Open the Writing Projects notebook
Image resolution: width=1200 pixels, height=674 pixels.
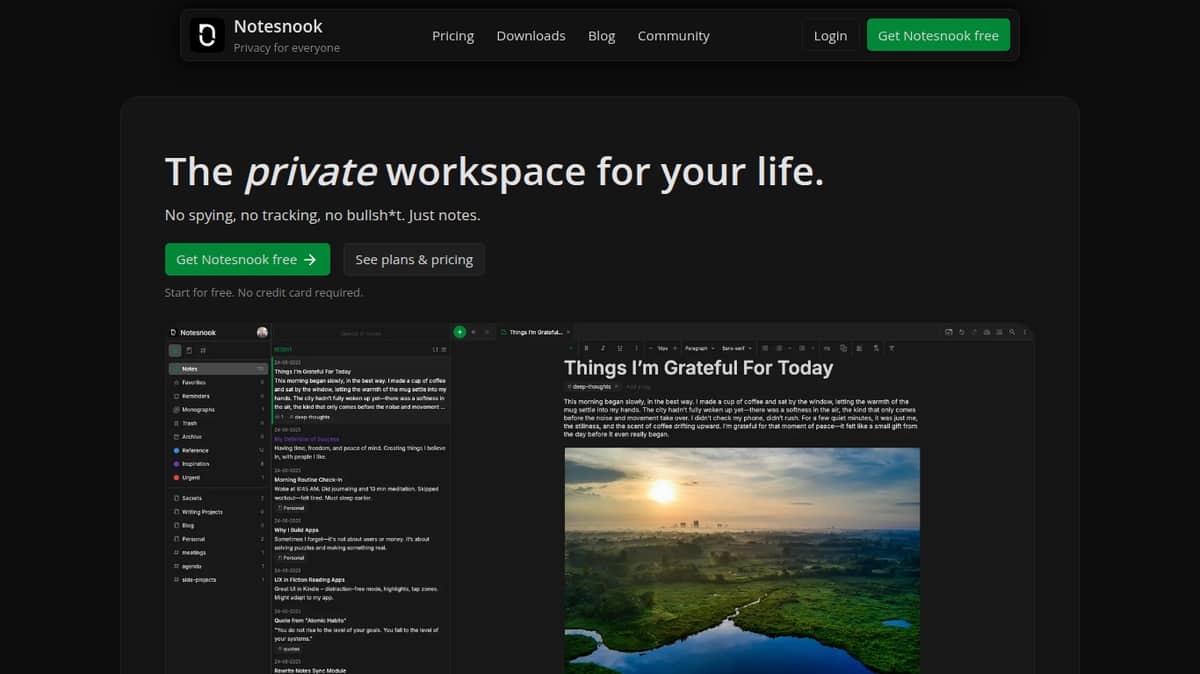(218, 512)
